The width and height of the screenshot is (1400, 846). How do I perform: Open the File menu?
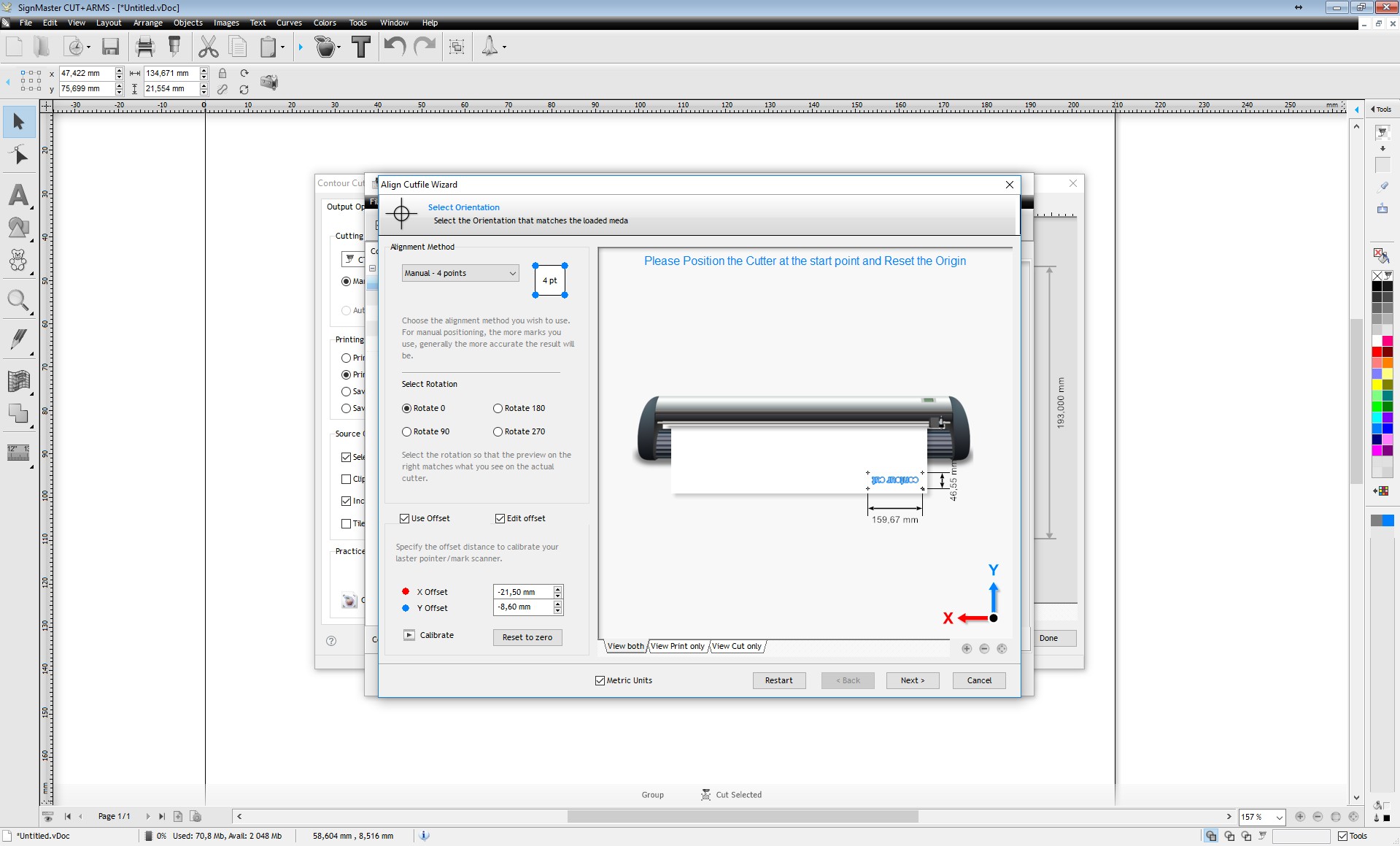click(26, 23)
